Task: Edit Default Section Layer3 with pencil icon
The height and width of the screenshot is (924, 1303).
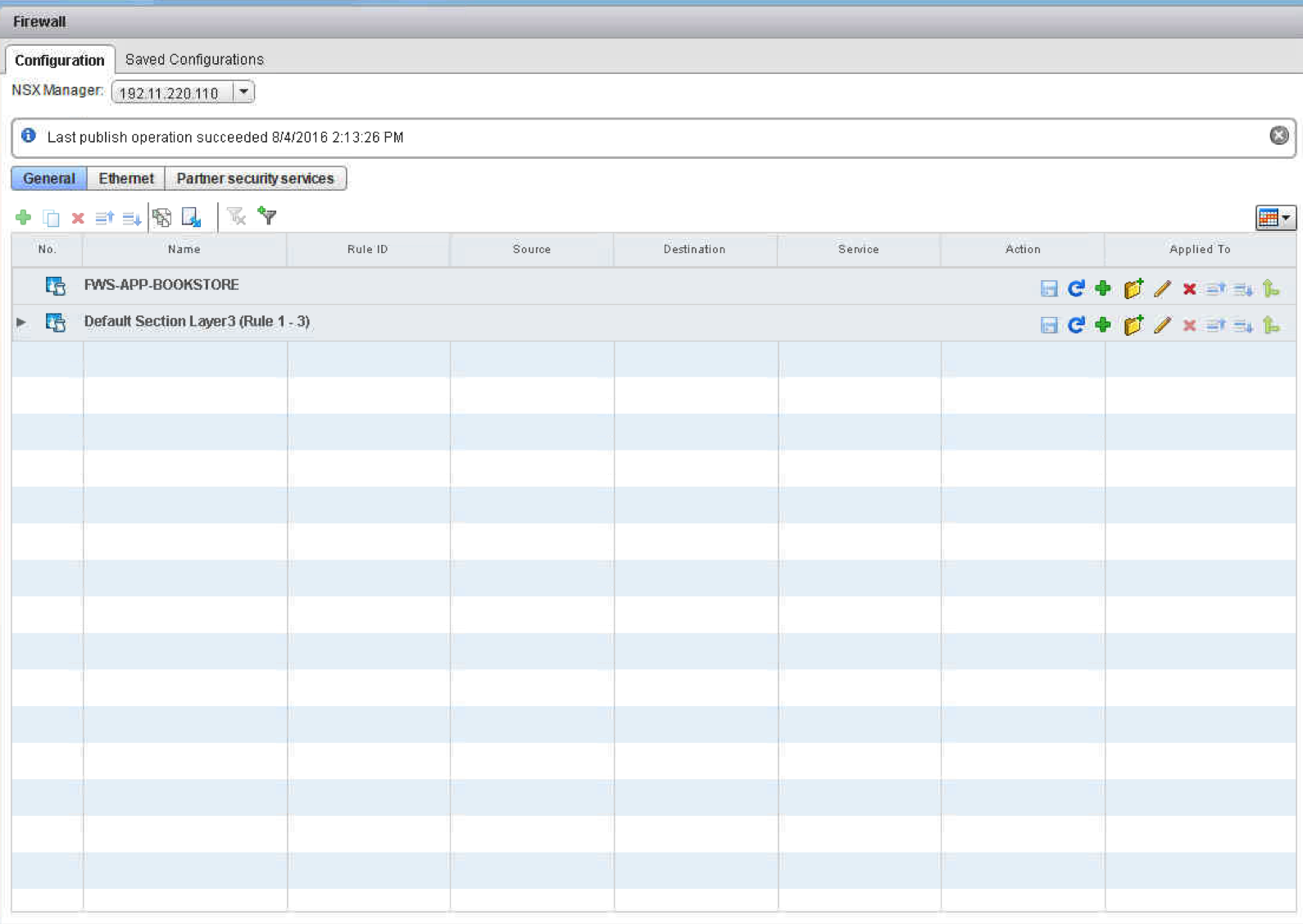Action: [1162, 325]
